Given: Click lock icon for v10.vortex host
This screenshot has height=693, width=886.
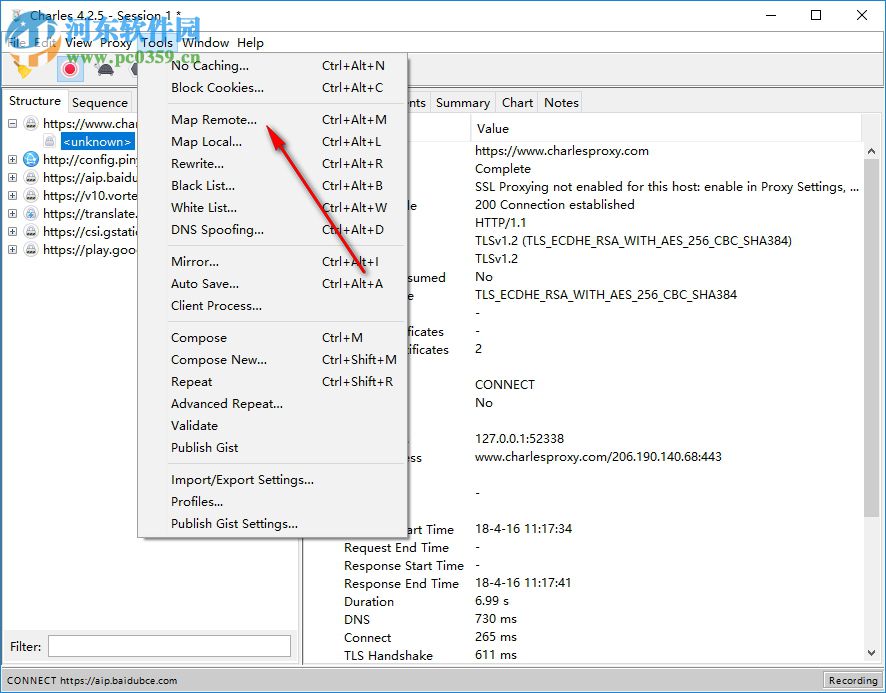Looking at the screenshot, I should point(31,196).
